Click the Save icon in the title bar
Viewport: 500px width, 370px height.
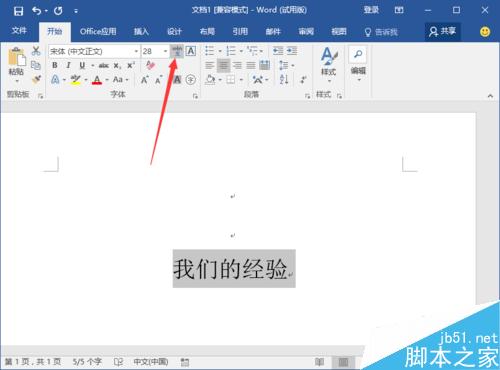point(18,11)
